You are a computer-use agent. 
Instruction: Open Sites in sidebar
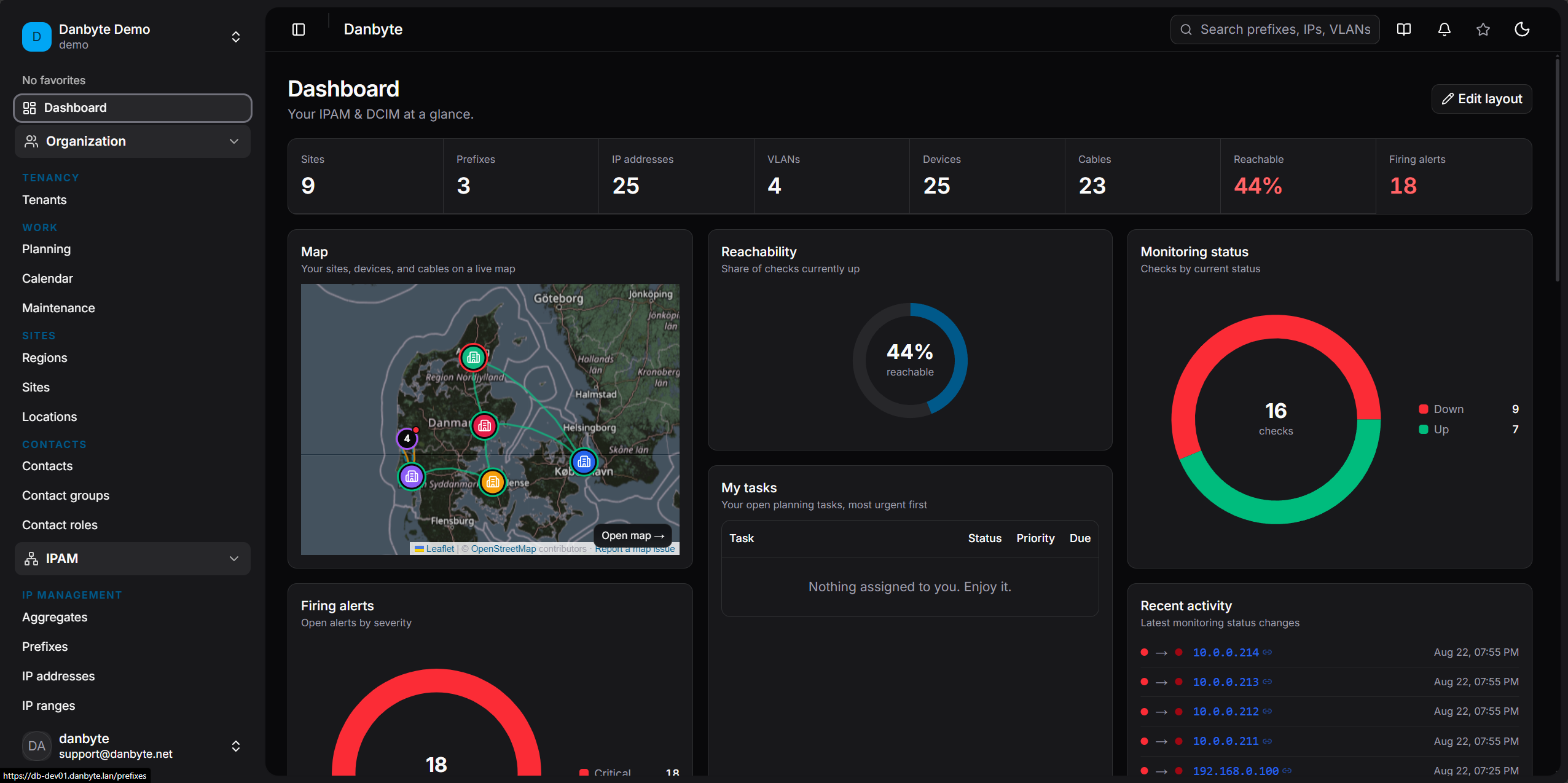coord(36,387)
